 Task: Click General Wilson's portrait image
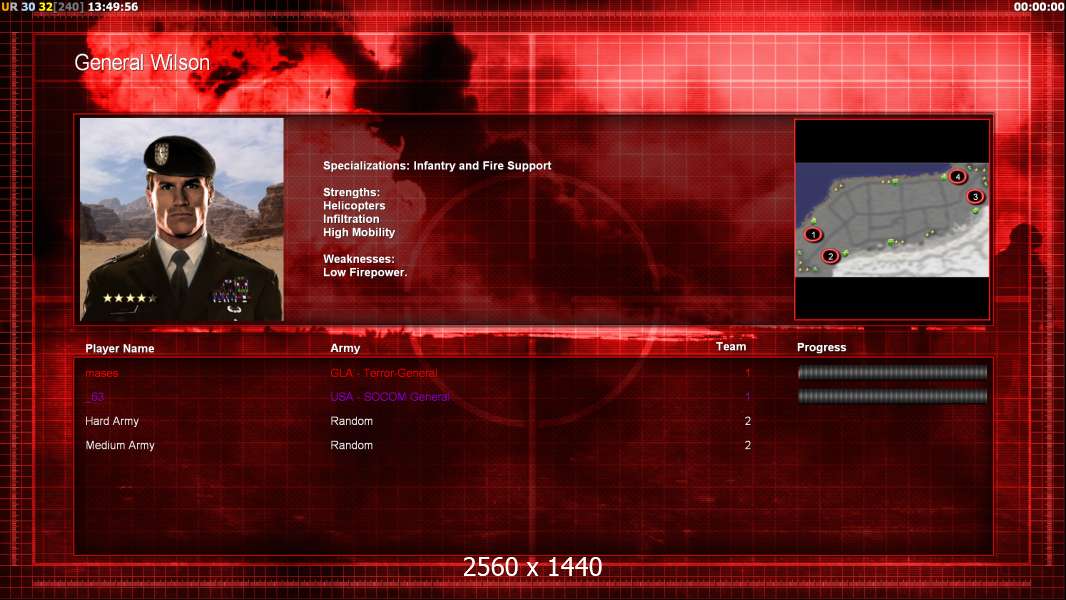[x=182, y=219]
